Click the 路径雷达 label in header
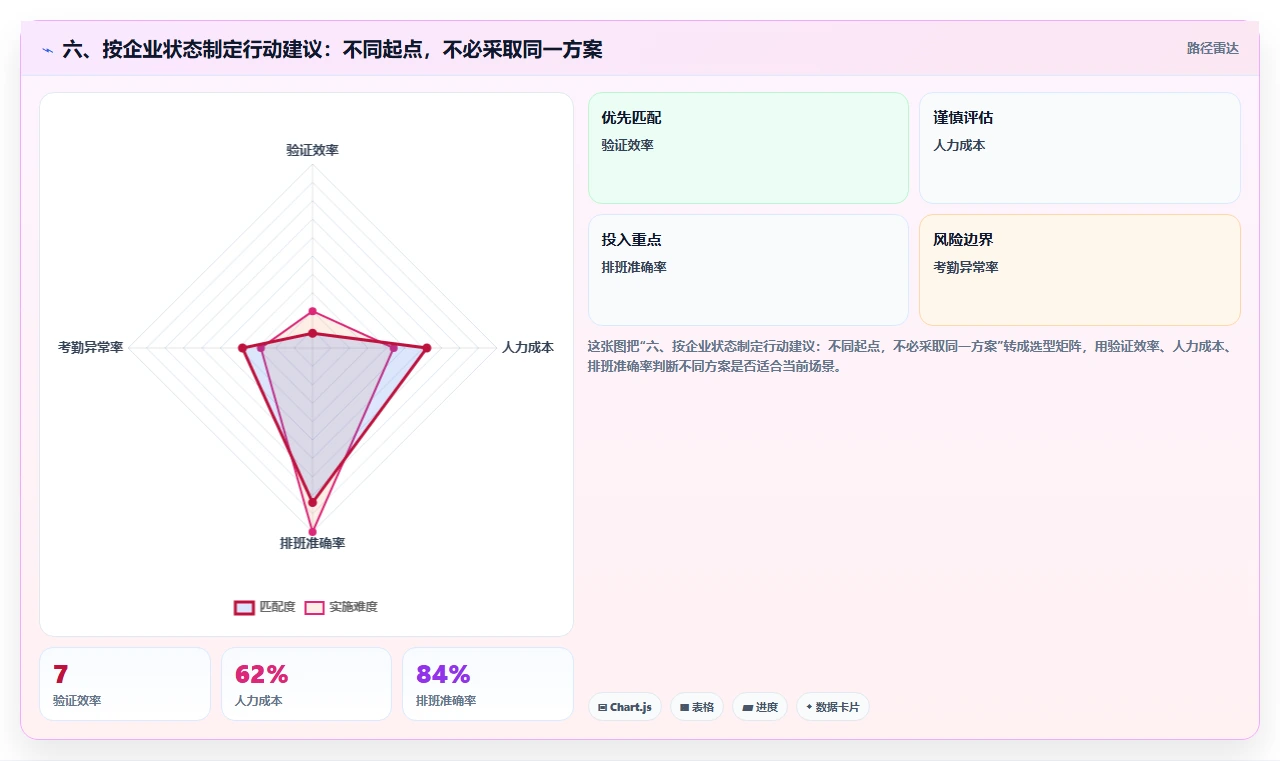 click(x=1212, y=48)
